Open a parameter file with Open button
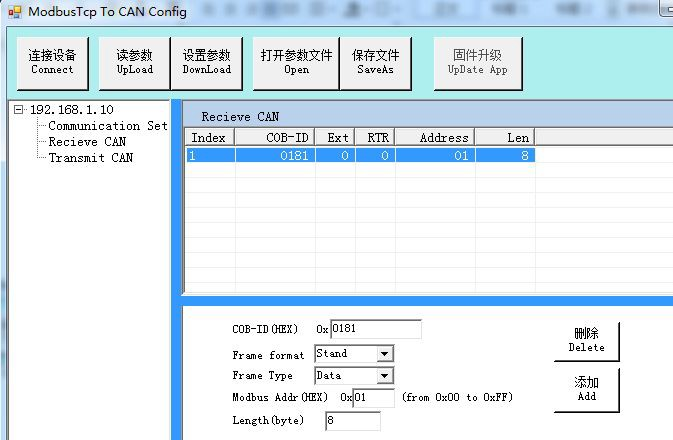673x440 pixels. pyautogui.click(x=296, y=63)
